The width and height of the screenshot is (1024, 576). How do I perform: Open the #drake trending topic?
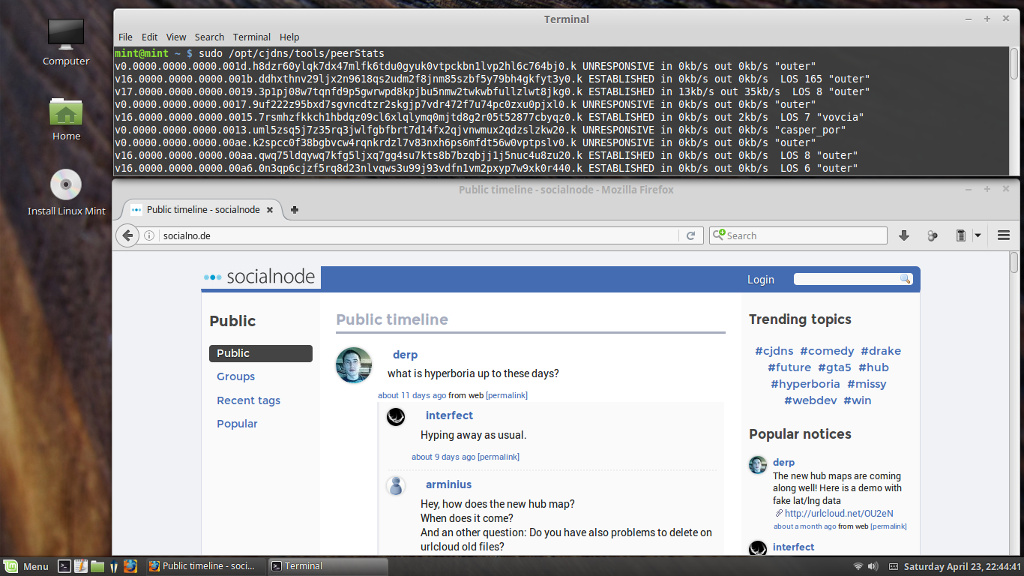[x=880, y=351]
